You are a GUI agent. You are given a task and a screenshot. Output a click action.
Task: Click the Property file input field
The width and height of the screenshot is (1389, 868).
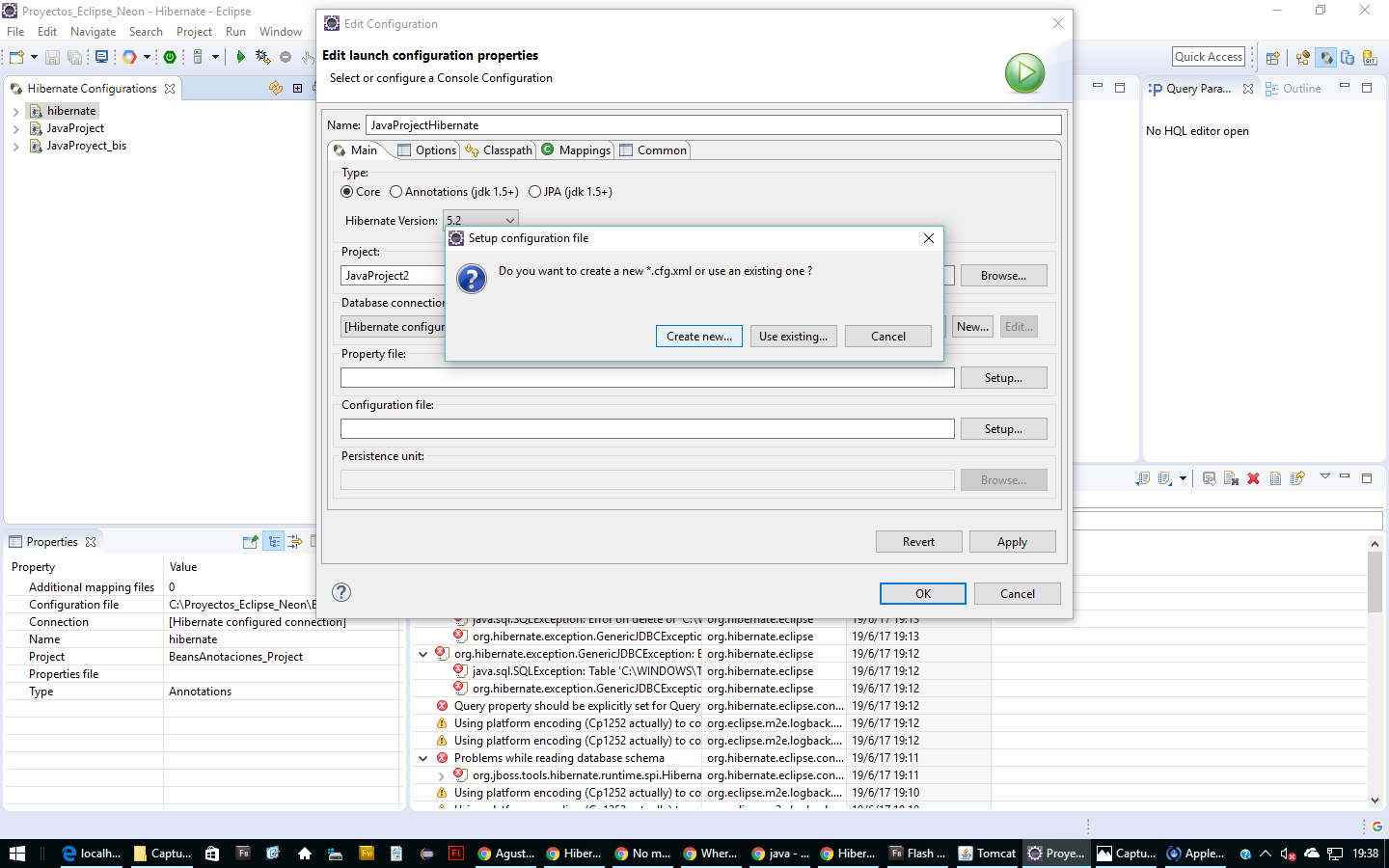pyautogui.click(x=647, y=378)
